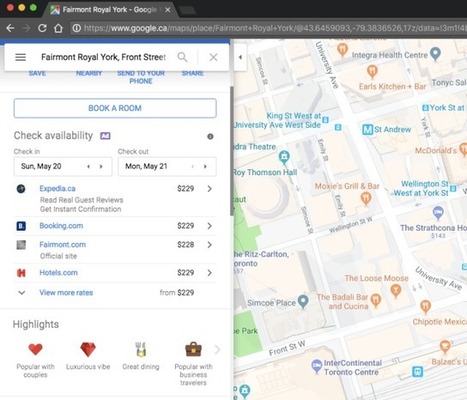View site info icon in address bar
467x400 pixels.
pos(77,28)
